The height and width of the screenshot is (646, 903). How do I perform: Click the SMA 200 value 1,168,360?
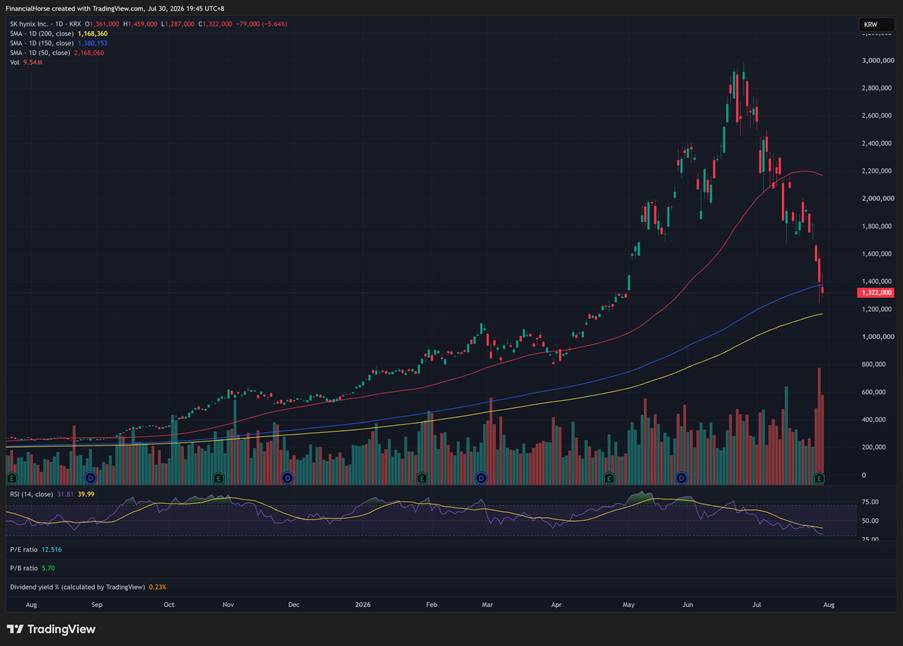pos(93,33)
